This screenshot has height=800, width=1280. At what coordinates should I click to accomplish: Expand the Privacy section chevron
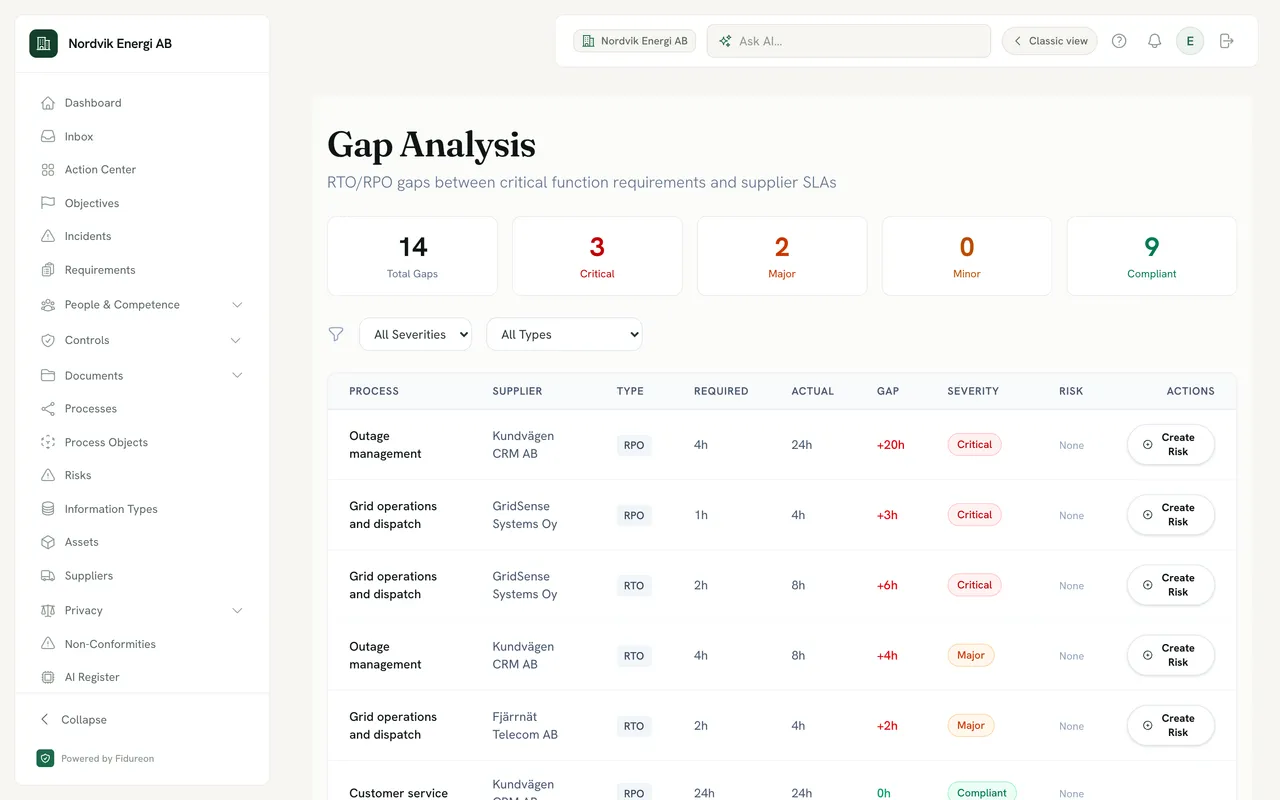(x=237, y=610)
